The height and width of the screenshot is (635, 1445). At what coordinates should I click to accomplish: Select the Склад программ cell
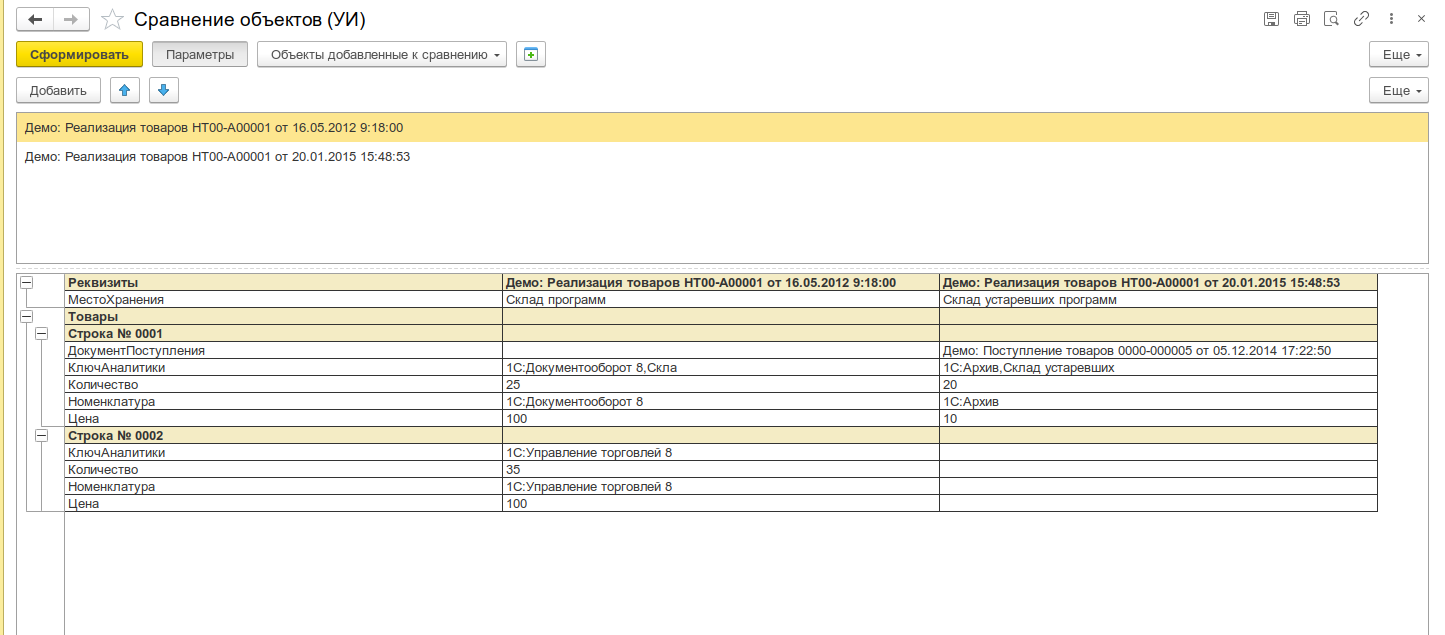click(x=721, y=299)
